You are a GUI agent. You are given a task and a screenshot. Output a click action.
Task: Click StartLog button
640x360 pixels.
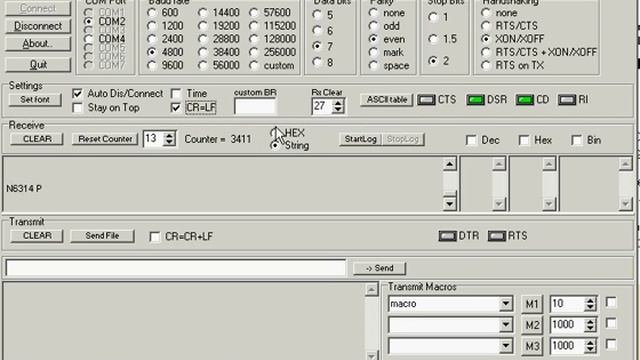point(360,139)
